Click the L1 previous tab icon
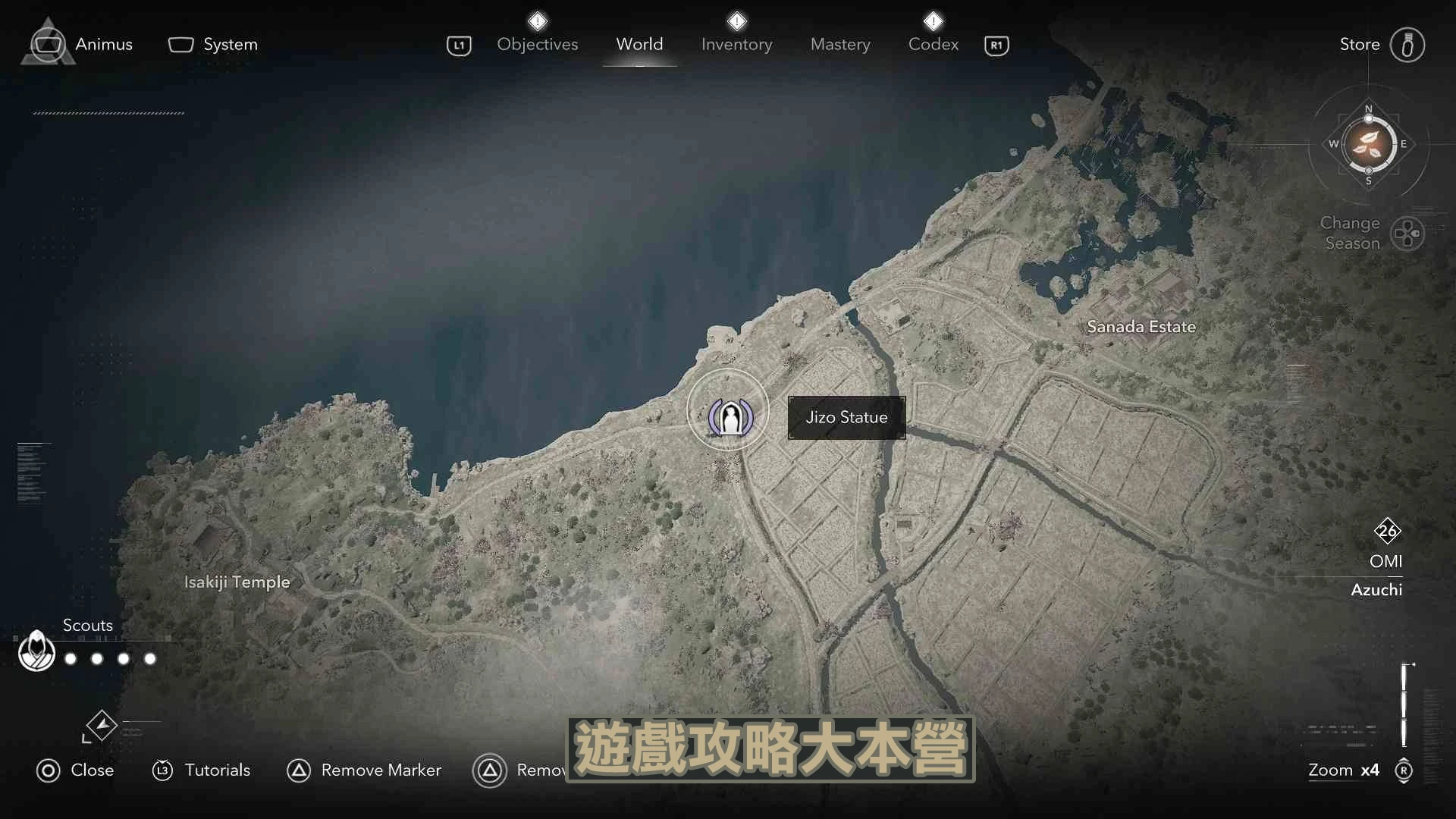 [459, 45]
